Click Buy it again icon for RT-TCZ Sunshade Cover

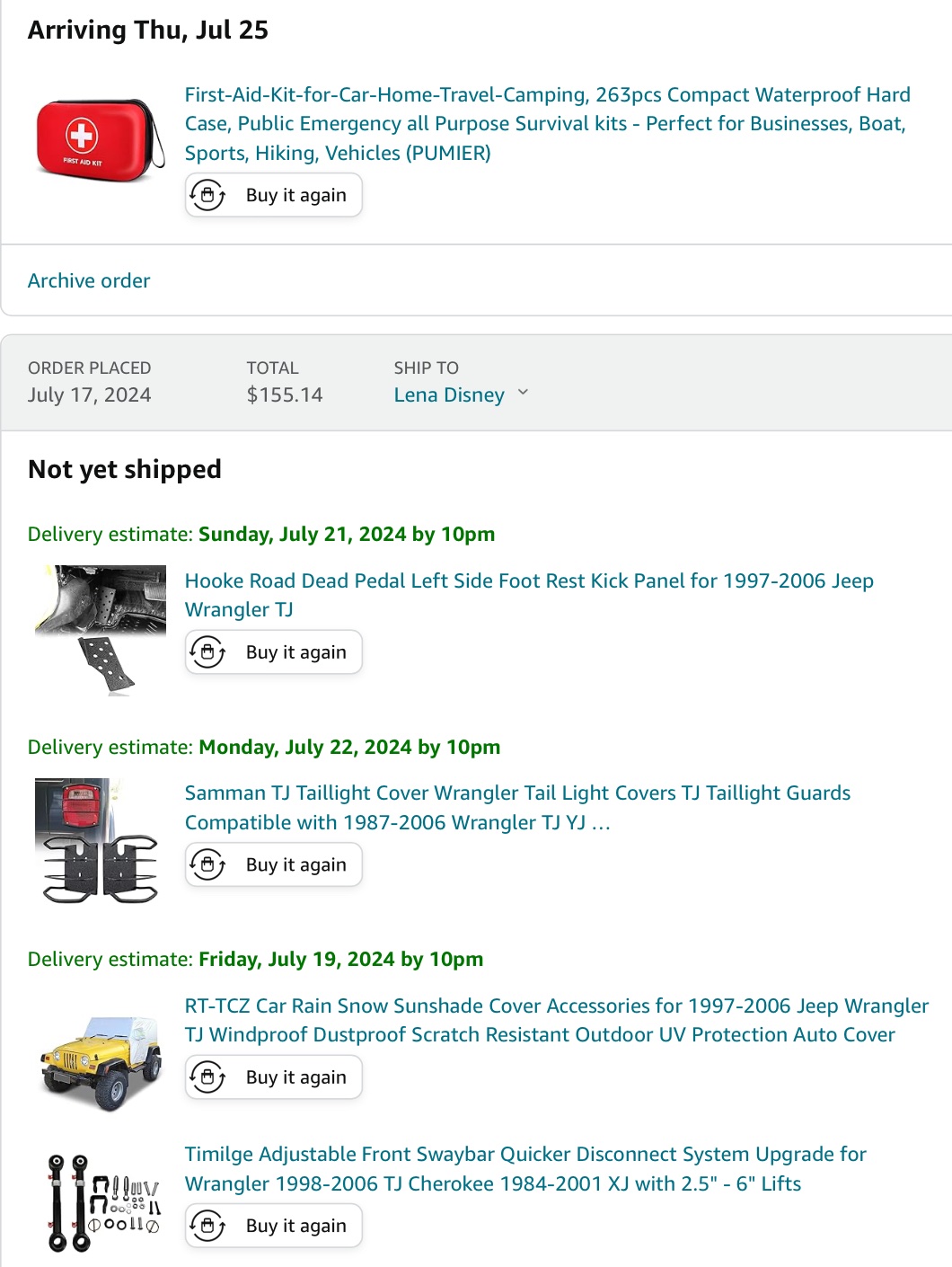[207, 1077]
